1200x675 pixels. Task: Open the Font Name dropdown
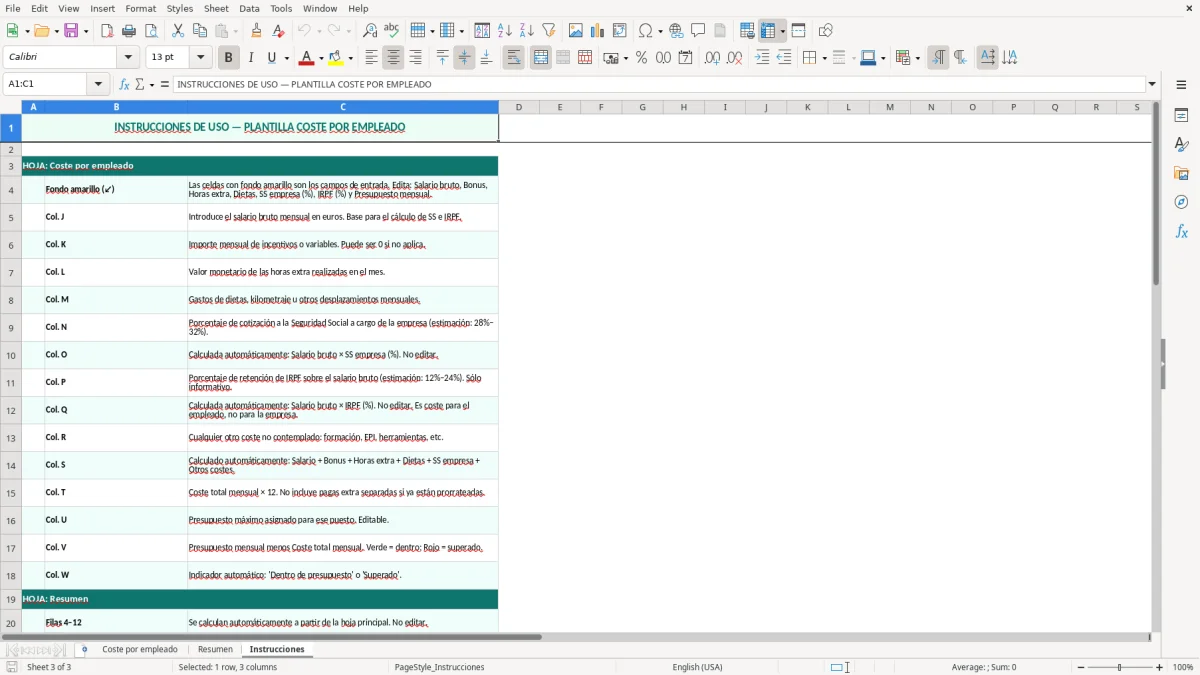click(x=129, y=58)
